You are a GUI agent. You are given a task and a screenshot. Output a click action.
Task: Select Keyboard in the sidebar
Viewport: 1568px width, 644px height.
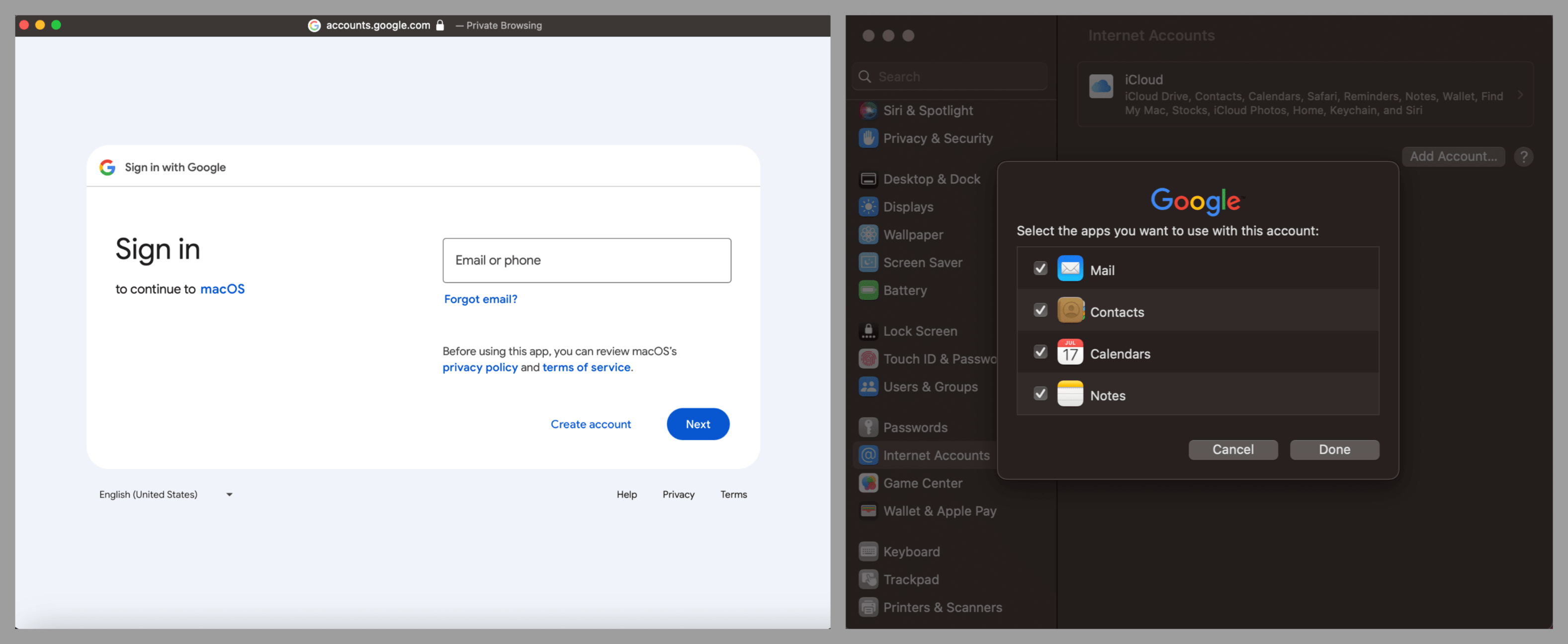[911, 552]
